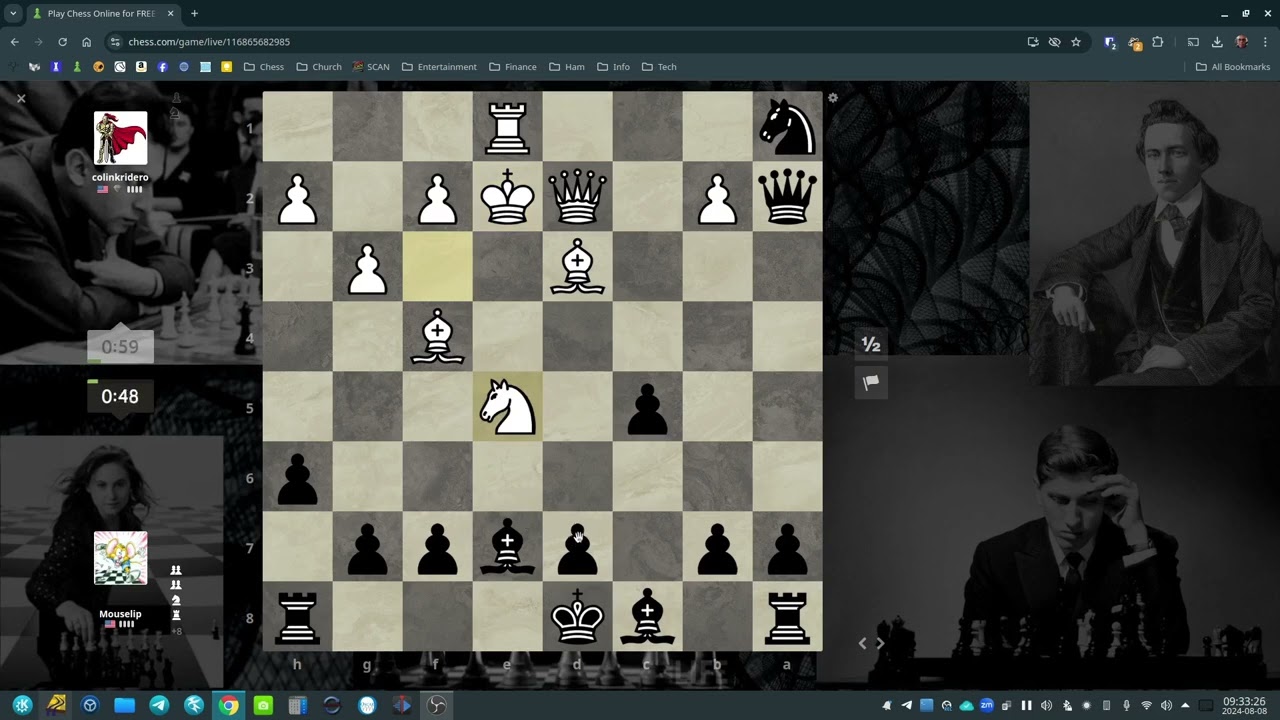
Task: Reload the chess.com page
Action: click(x=62, y=42)
